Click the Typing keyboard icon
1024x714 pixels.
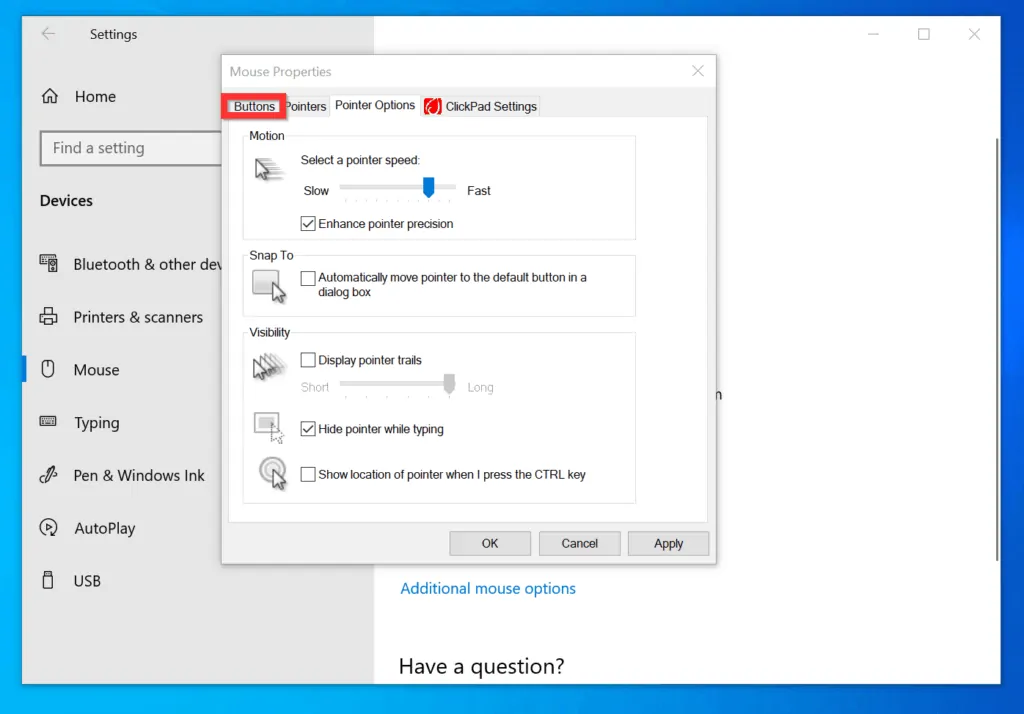coord(49,422)
